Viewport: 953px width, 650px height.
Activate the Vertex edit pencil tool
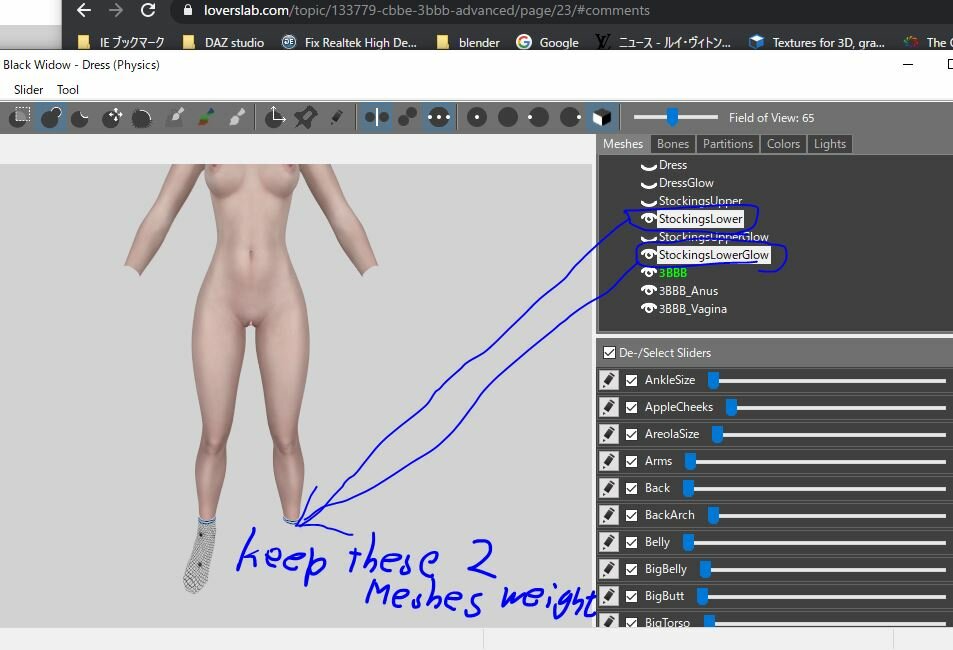pos(336,117)
